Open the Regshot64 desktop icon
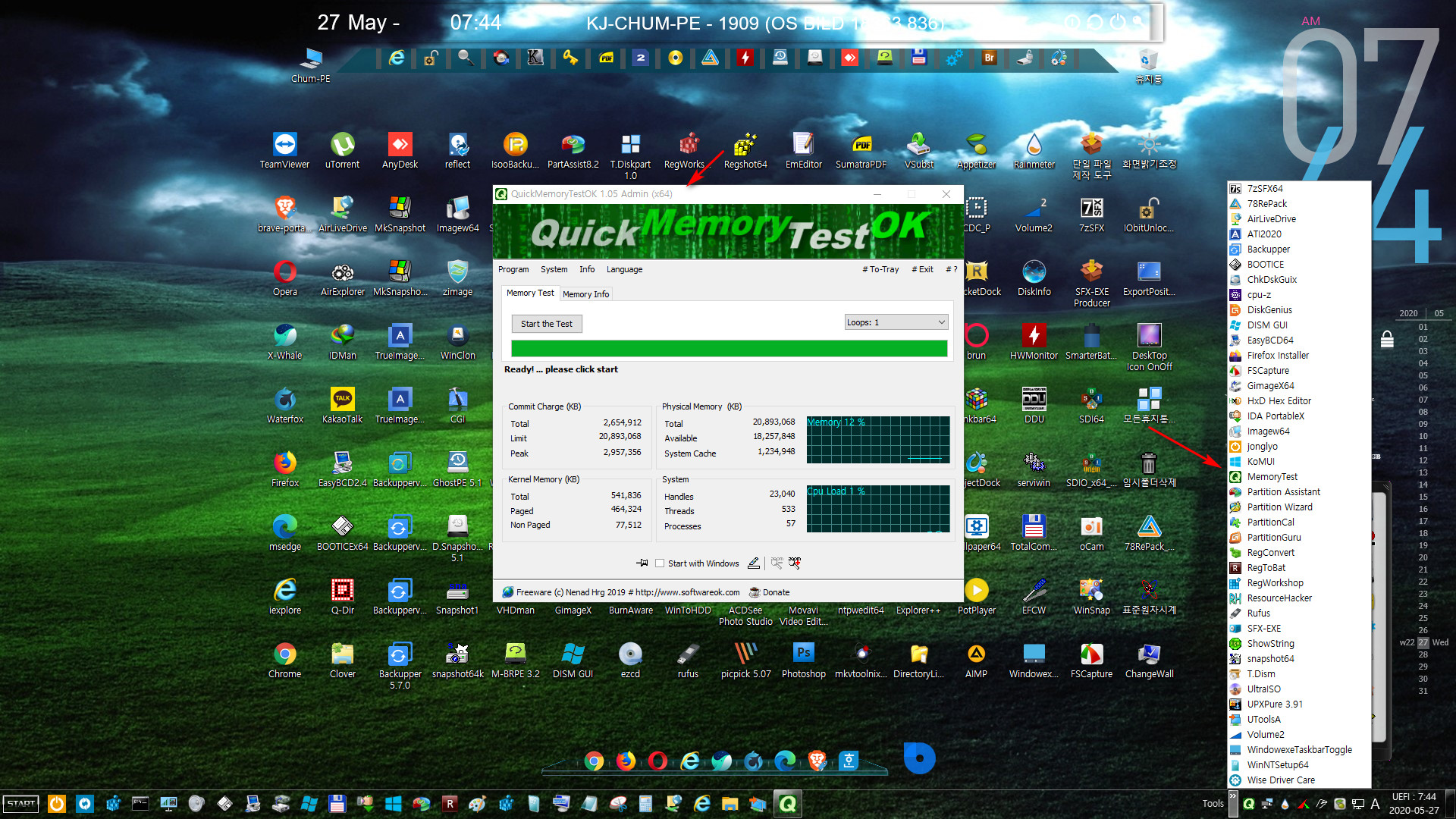1456x819 pixels. 745,150
